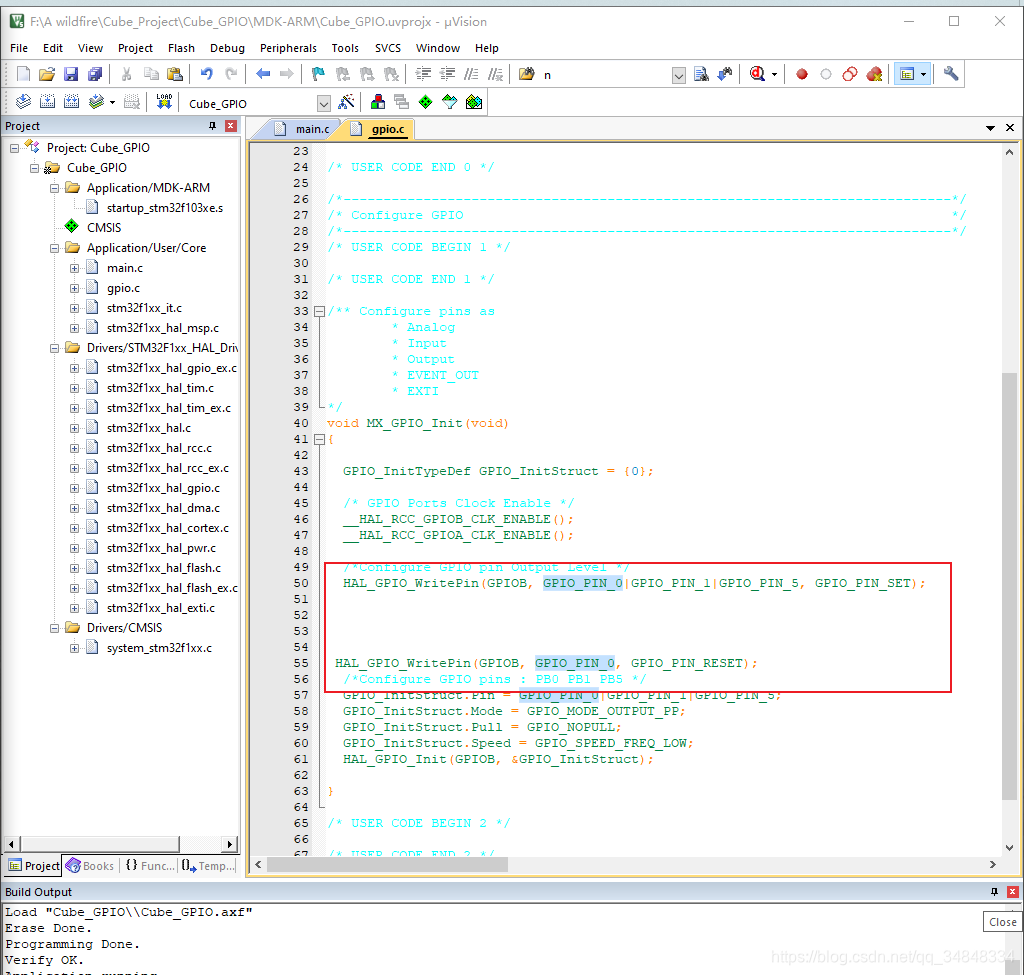Select stm32f1xx_hal_gpio.c in project tree
The height and width of the screenshot is (975, 1024).
pyautogui.click(x=163, y=488)
